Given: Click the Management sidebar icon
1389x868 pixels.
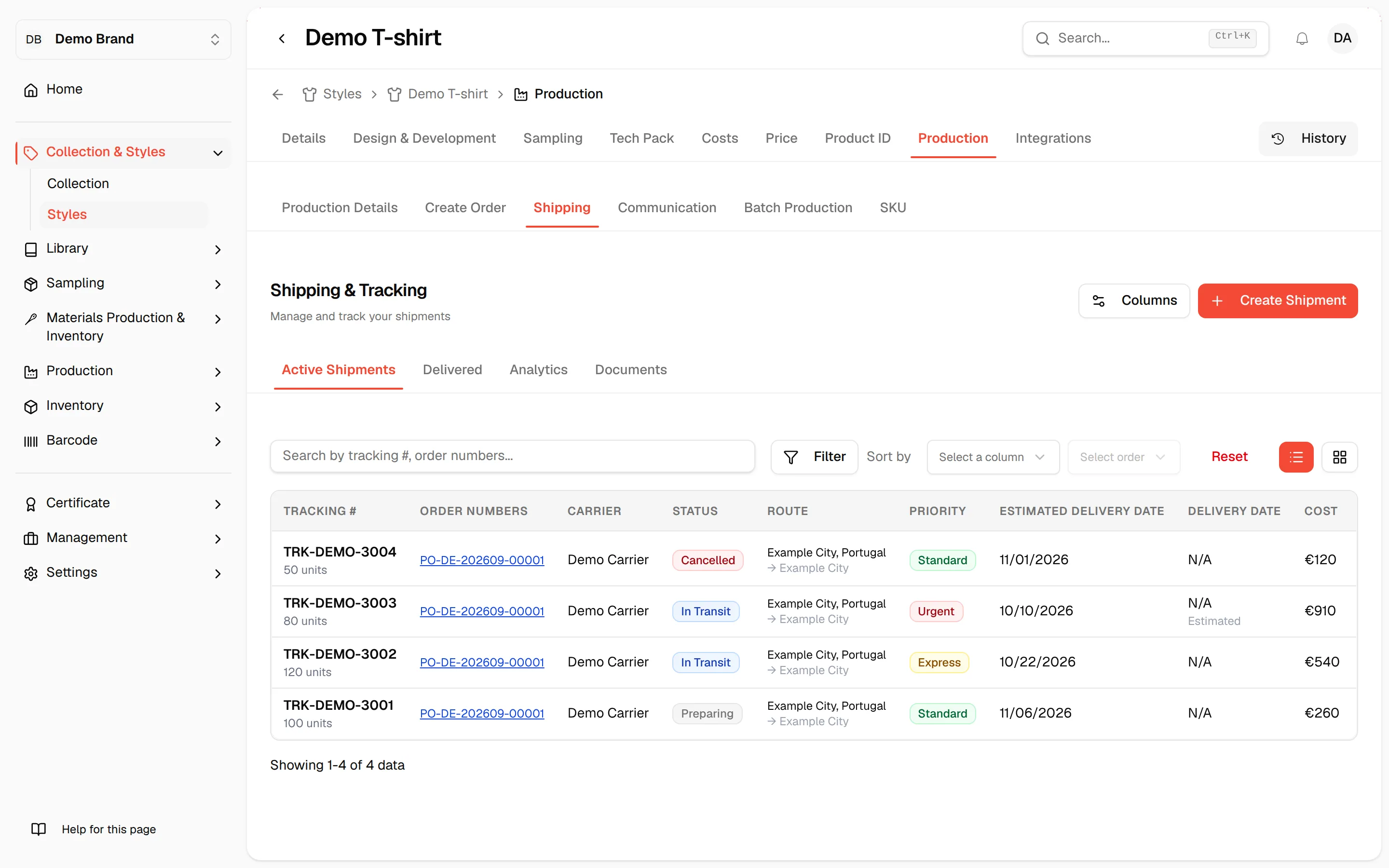Looking at the screenshot, I should 31,539.
